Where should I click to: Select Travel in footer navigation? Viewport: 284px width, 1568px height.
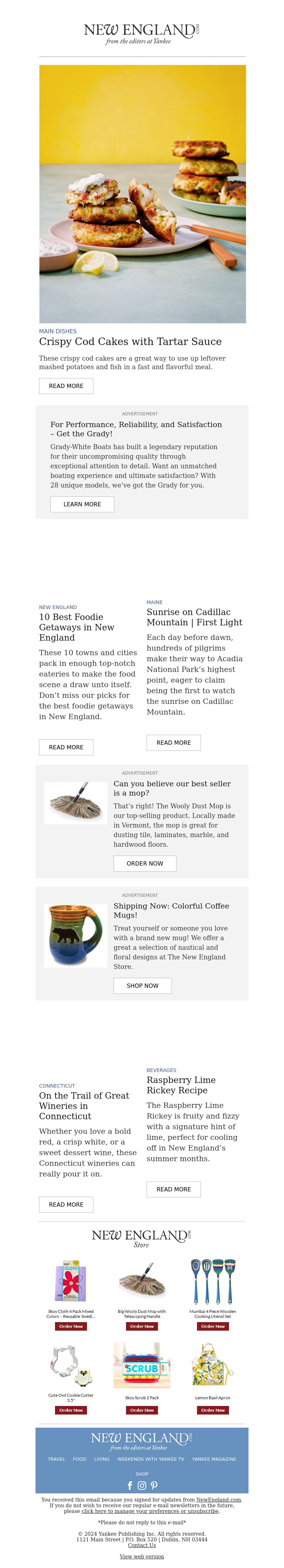pos(56,1459)
